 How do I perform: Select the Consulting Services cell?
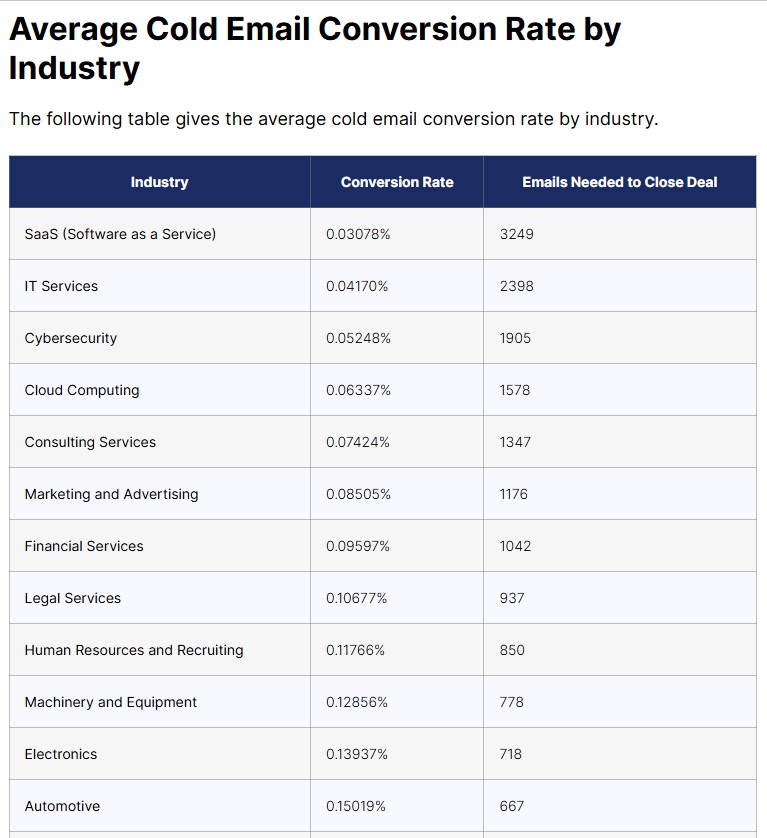(90, 442)
